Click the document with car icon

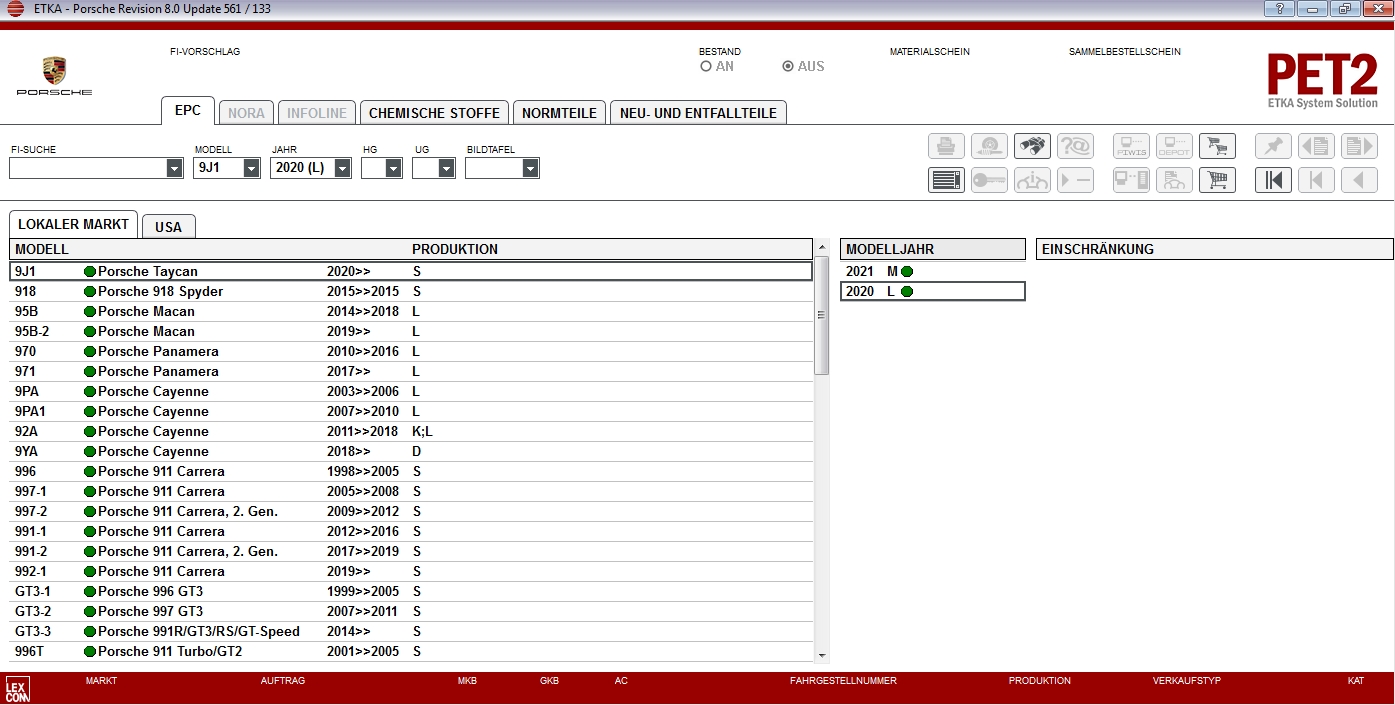point(1174,180)
